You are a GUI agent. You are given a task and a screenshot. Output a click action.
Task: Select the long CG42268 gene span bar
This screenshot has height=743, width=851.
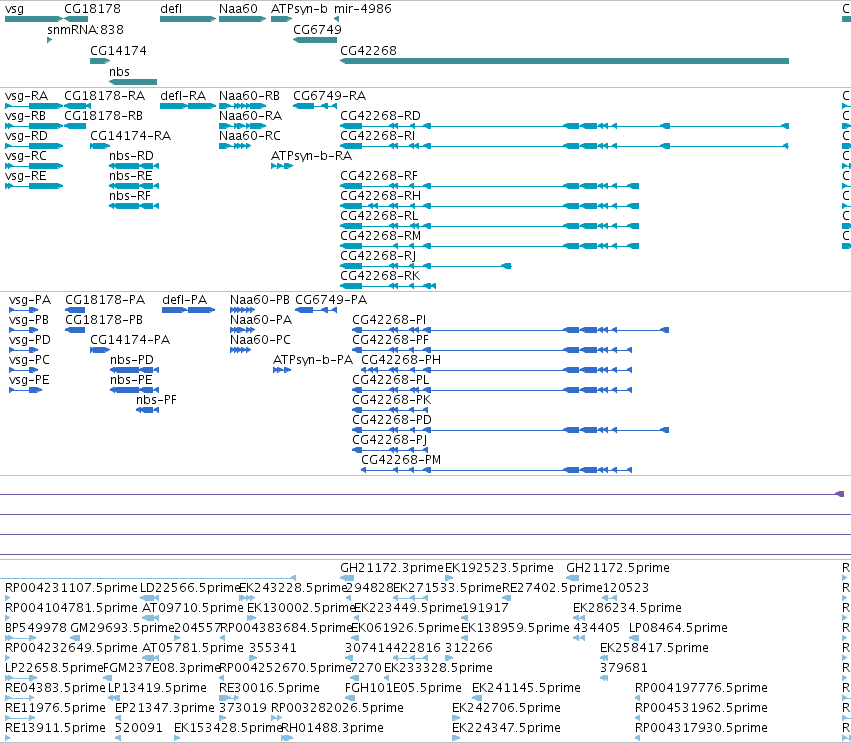[x=564, y=61]
